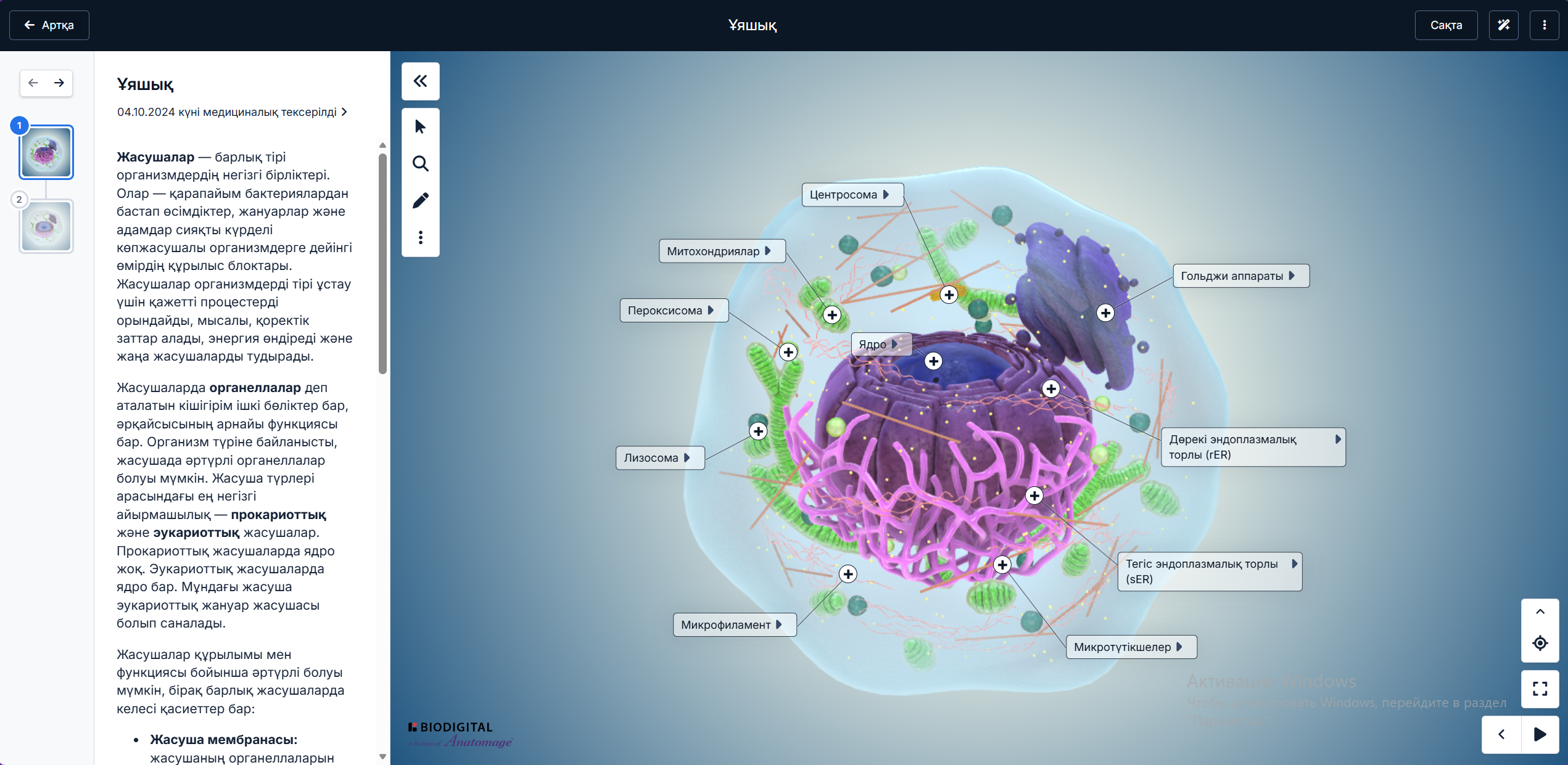Open header three-dot options menu
Screen dimensions: 1568x765
click(1544, 25)
